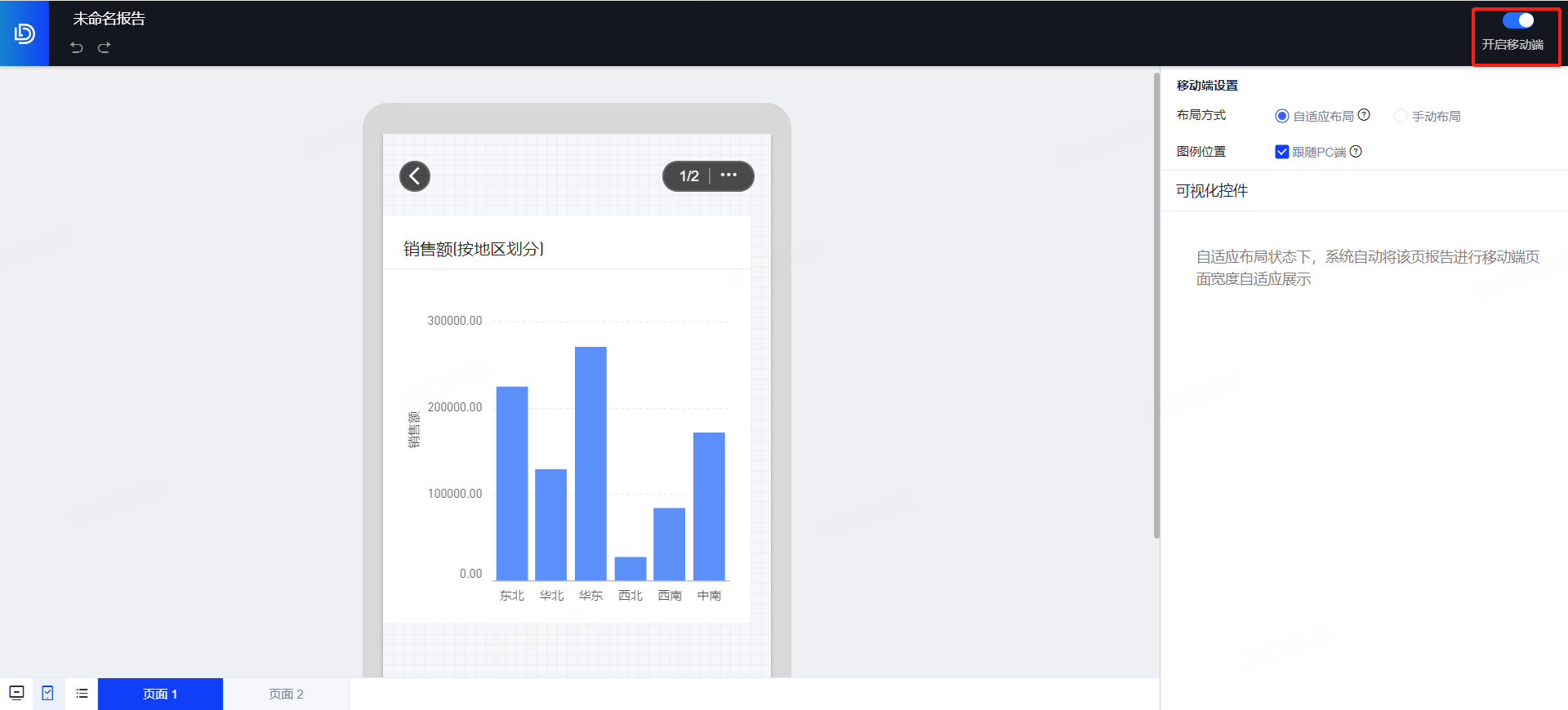Click the 1/2 page indicator
This screenshot has width=1568, height=710.
click(x=688, y=175)
